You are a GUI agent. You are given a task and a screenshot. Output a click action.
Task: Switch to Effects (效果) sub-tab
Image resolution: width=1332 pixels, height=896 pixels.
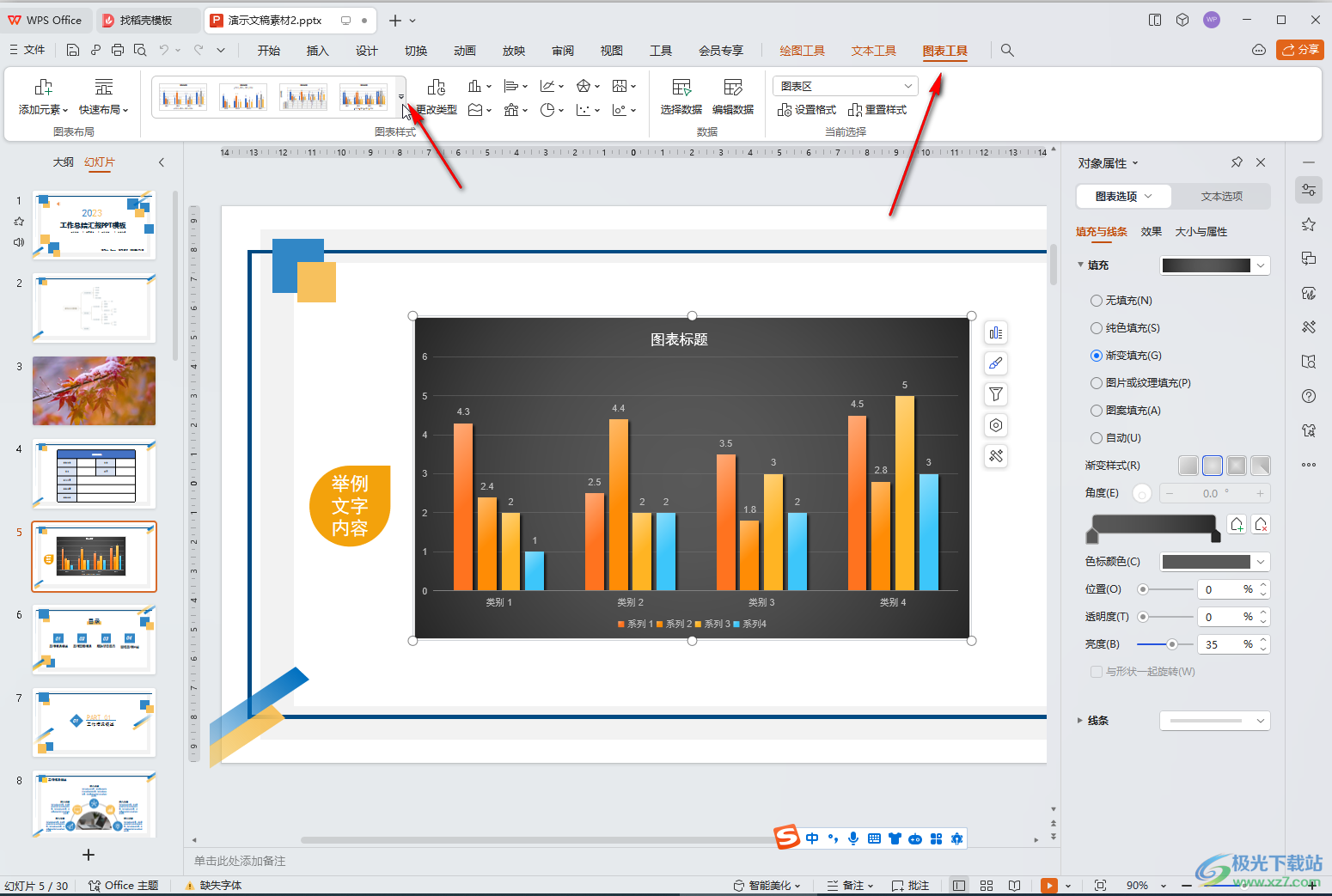pos(1152,232)
